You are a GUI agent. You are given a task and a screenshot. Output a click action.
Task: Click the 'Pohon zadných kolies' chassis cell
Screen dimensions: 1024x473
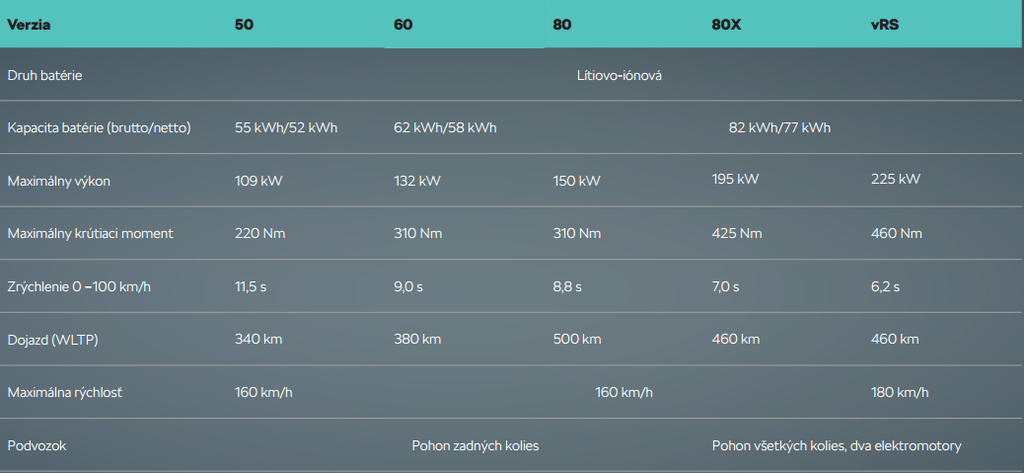pyautogui.click(x=476, y=445)
